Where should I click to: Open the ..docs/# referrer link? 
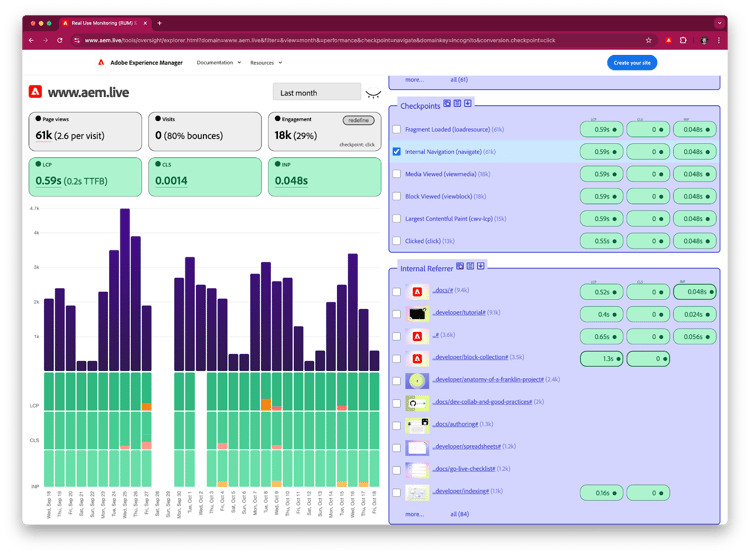click(x=443, y=290)
